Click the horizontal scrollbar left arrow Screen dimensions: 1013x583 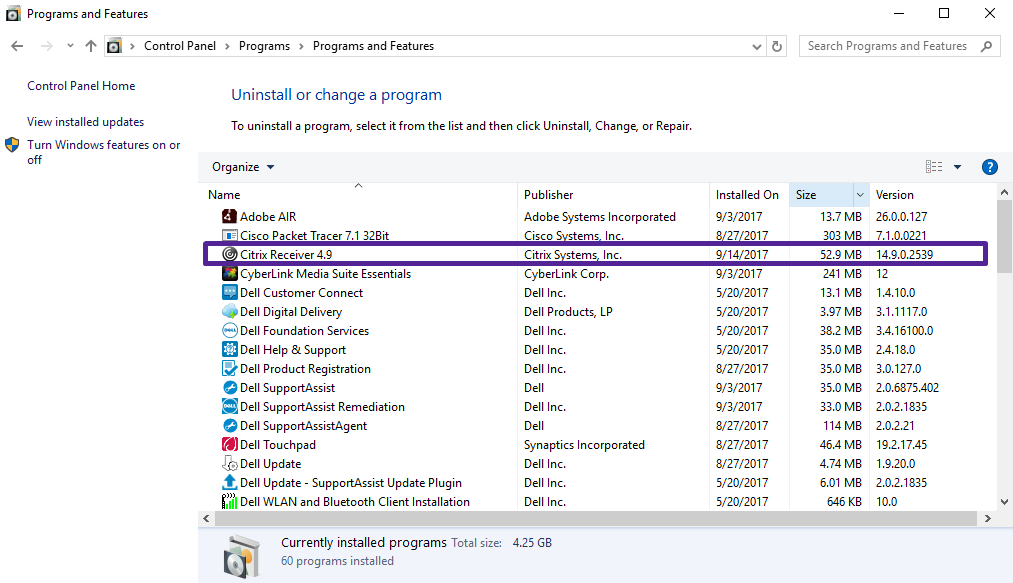206,518
